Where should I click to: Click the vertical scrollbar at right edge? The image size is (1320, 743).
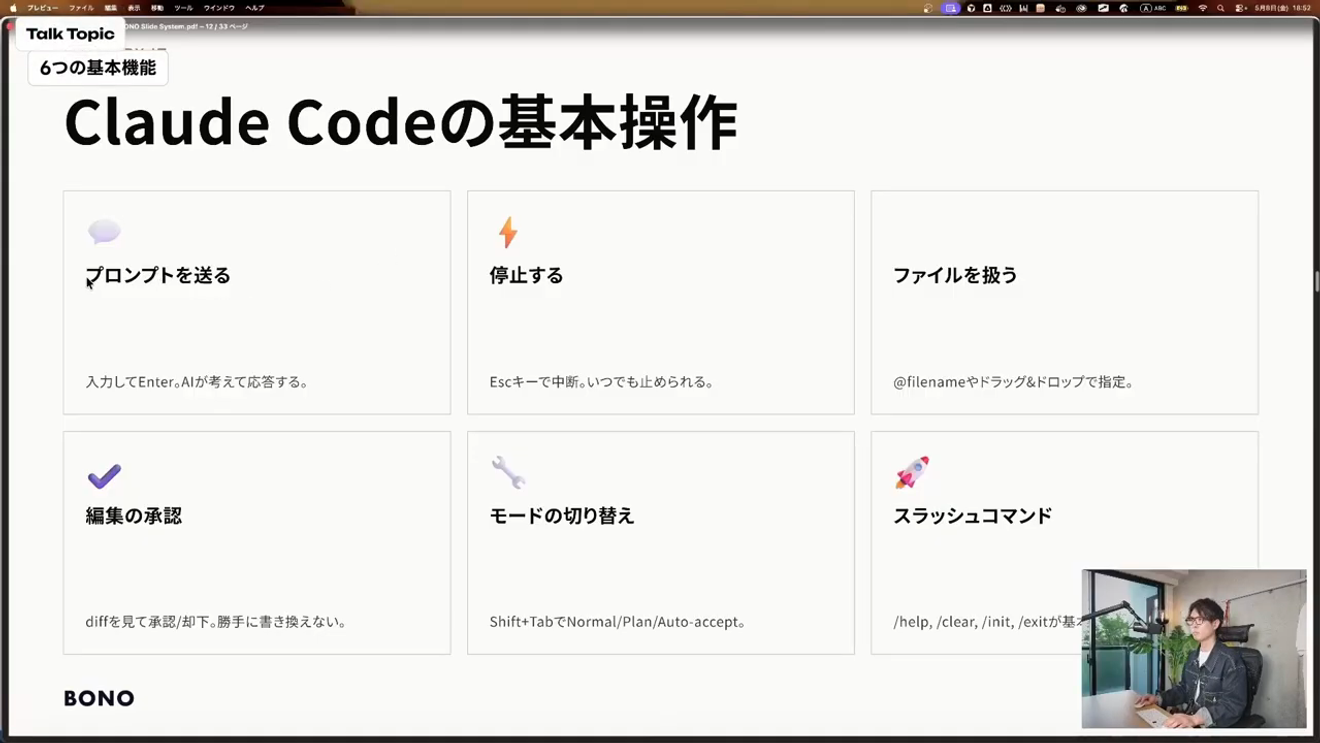coord(1316,280)
